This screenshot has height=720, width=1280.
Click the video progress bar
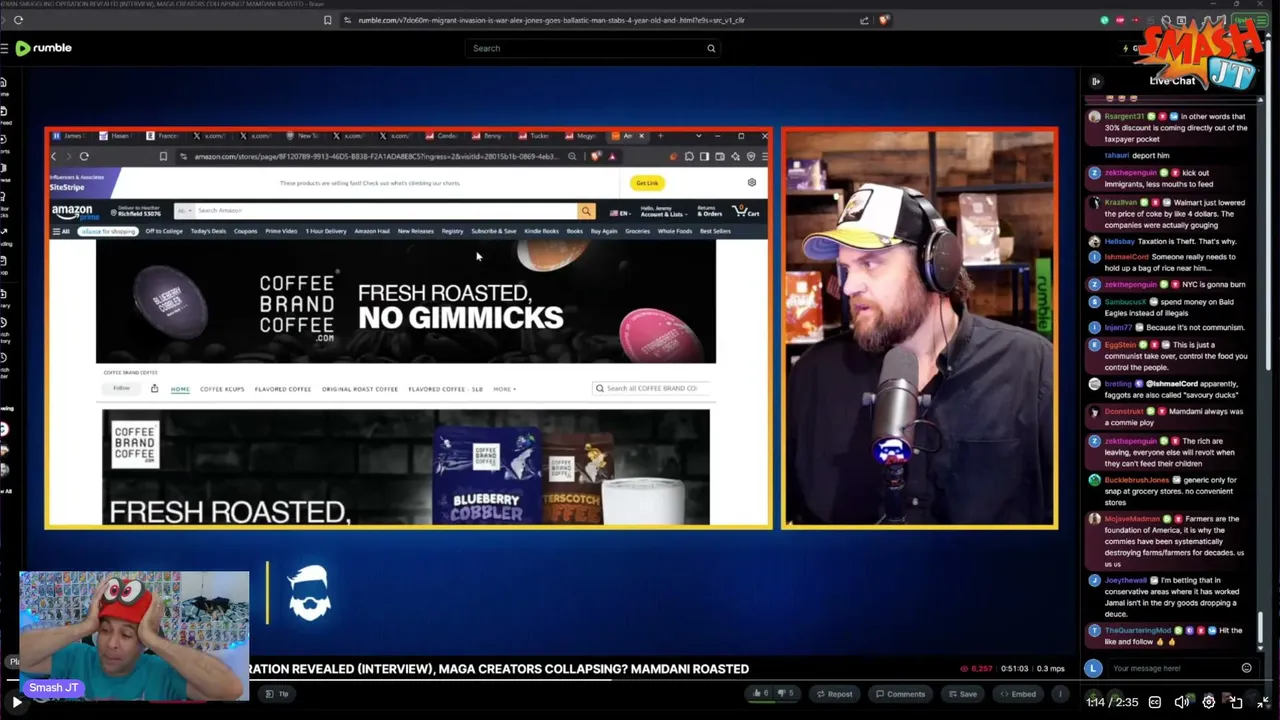(x=640, y=680)
